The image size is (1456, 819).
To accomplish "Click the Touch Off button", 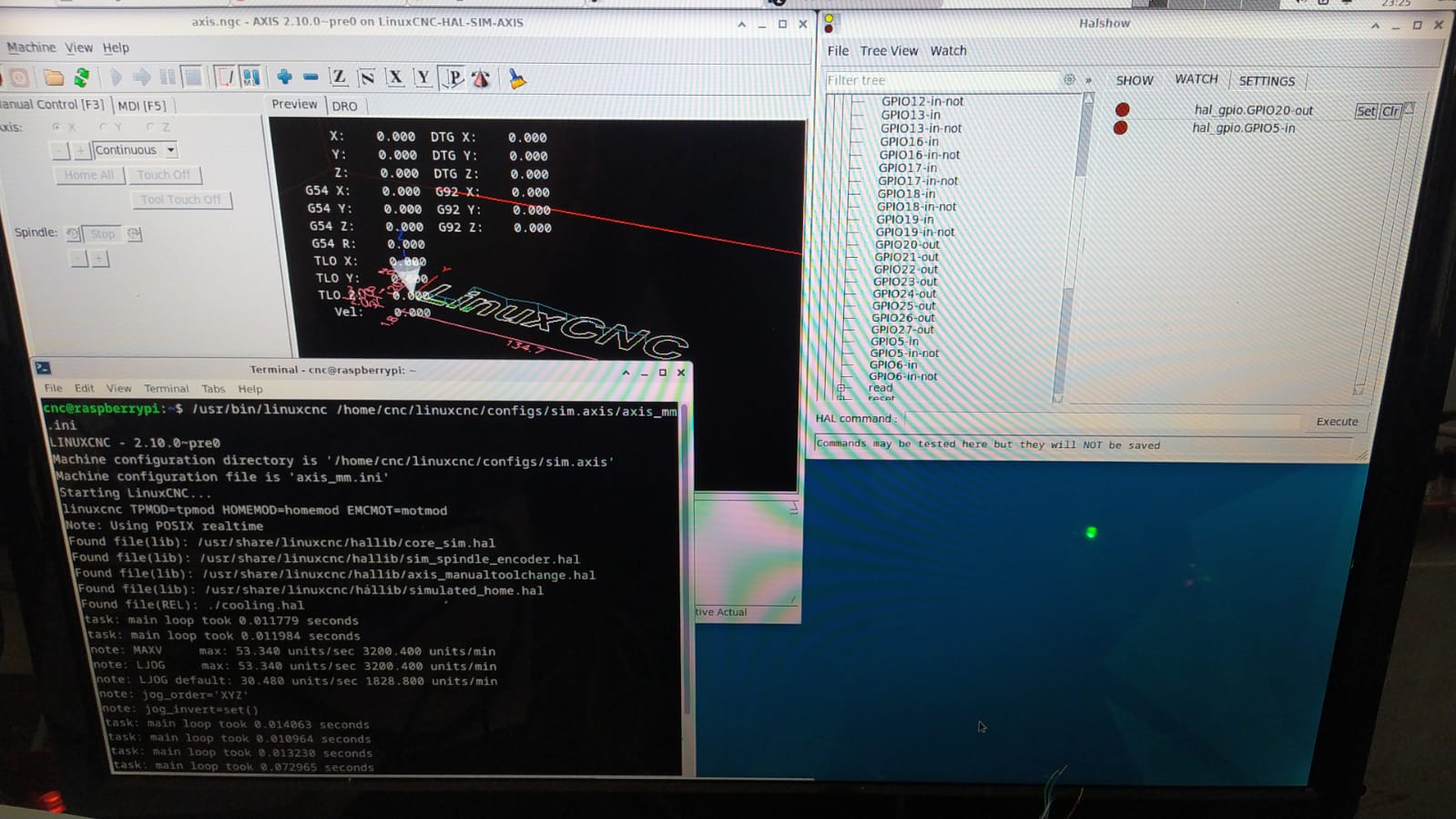I will (x=164, y=175).
